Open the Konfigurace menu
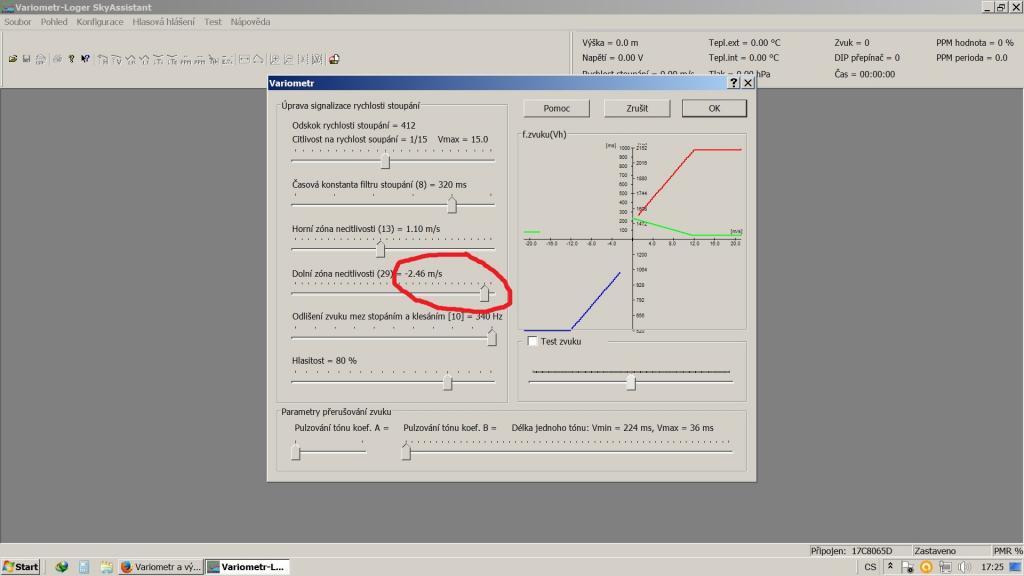Viewport: 1024px width, 576px height. pyautogui.click(x=100, y=21)
